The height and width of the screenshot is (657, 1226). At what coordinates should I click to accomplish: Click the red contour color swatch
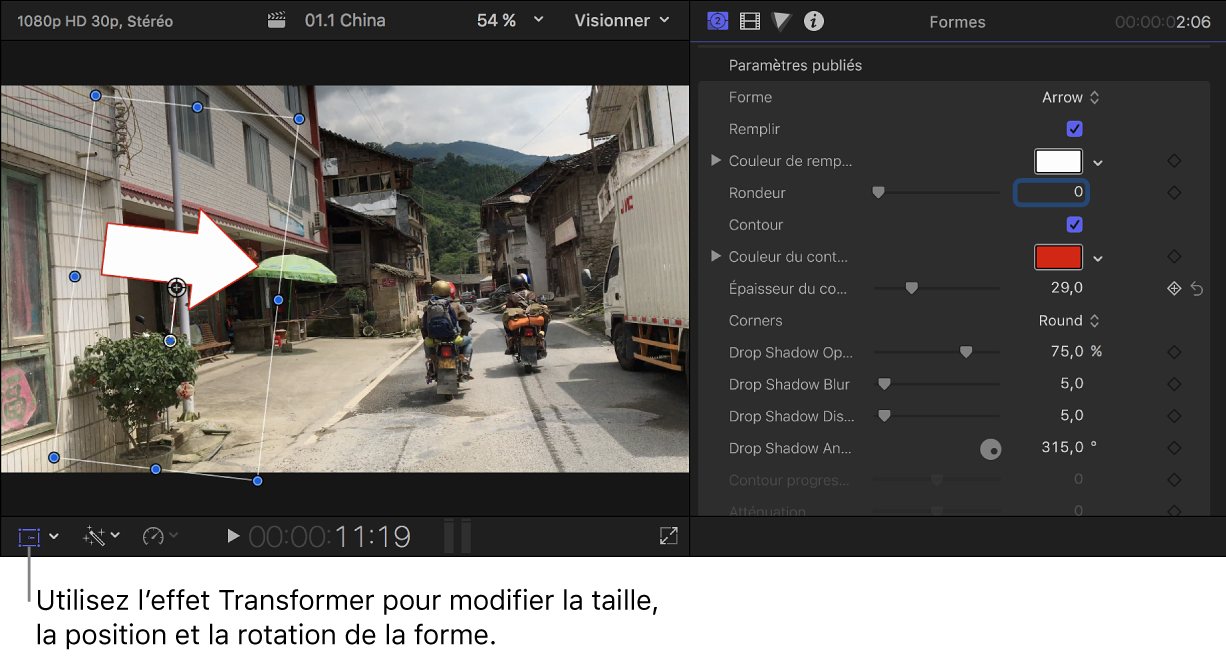click(1058, 257)
